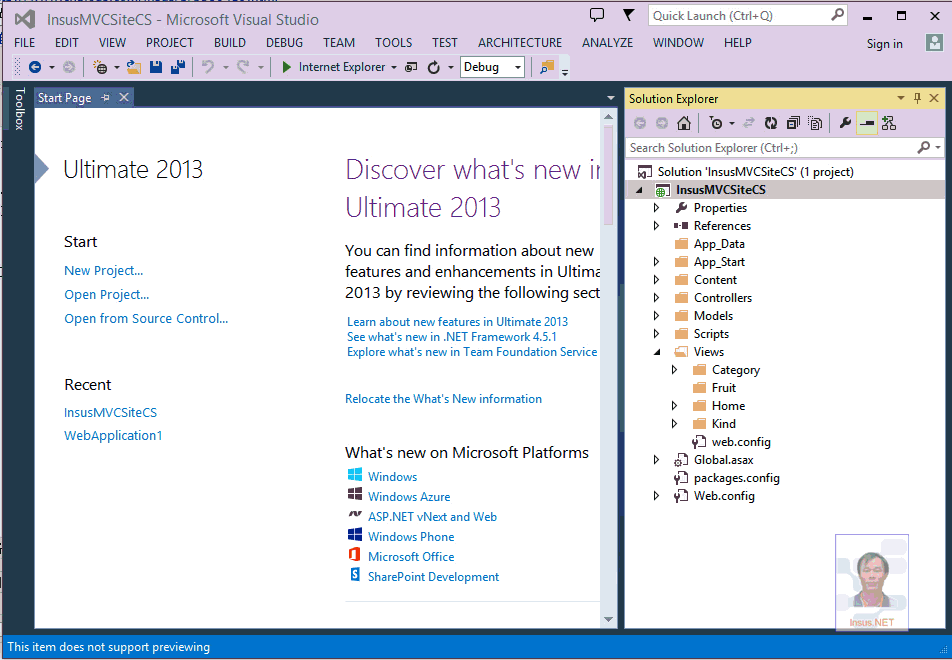952x660 pixels.
Task: Click the New Project... link
Action: [104, 270]
